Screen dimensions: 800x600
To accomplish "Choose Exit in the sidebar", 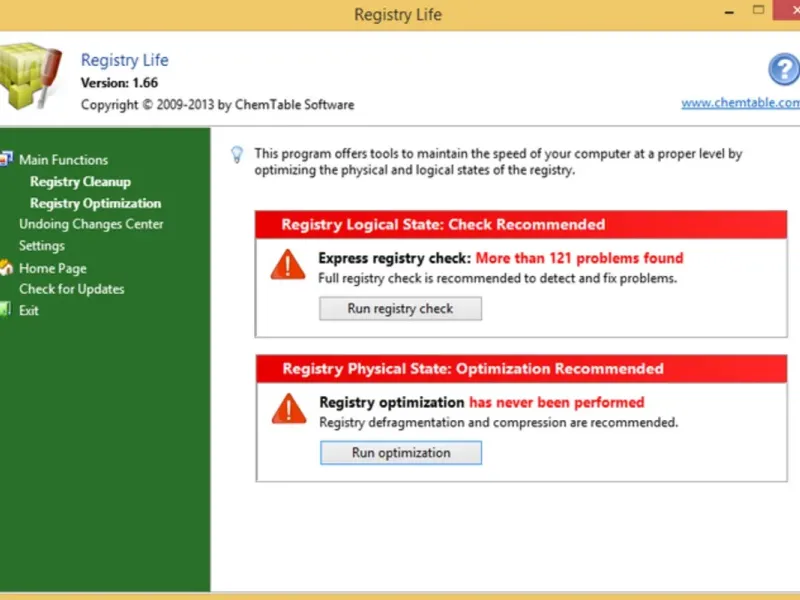I will click(29, 310).
